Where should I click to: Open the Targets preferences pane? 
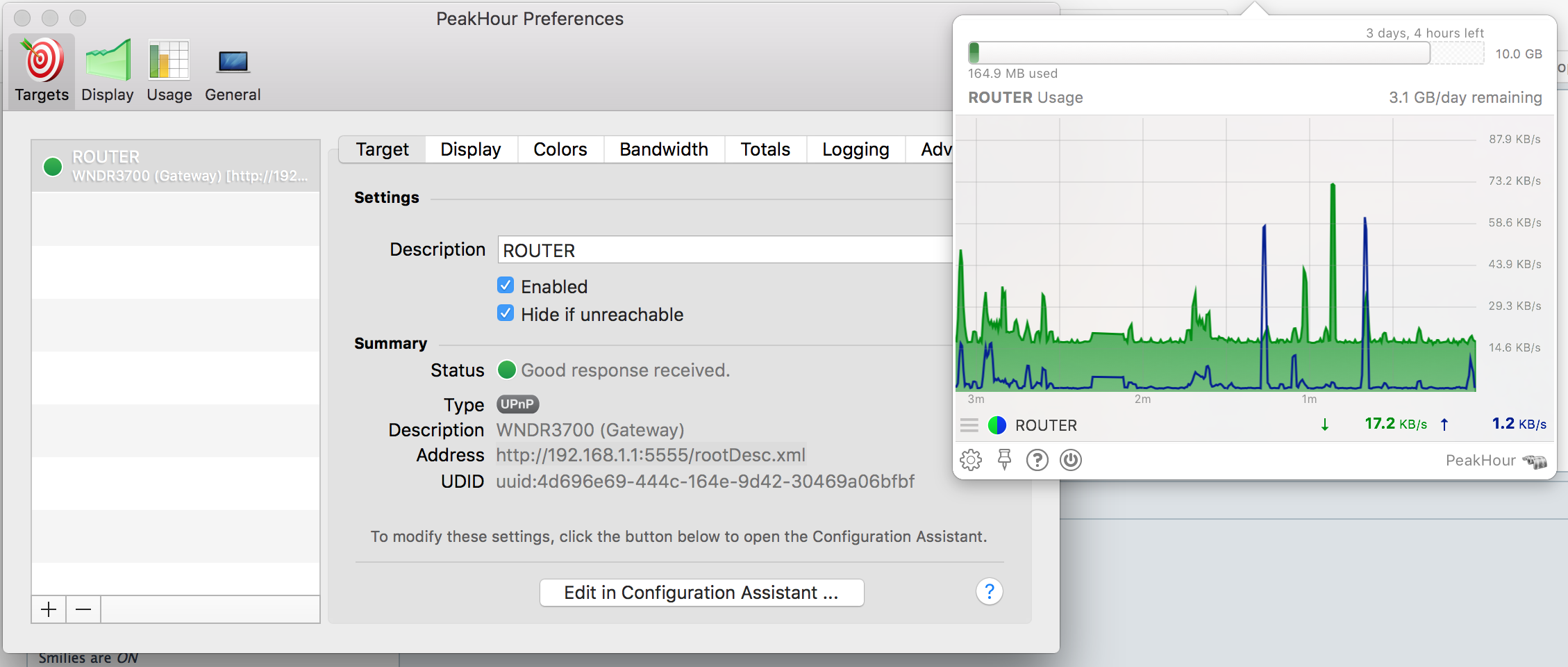pos(42,71)
